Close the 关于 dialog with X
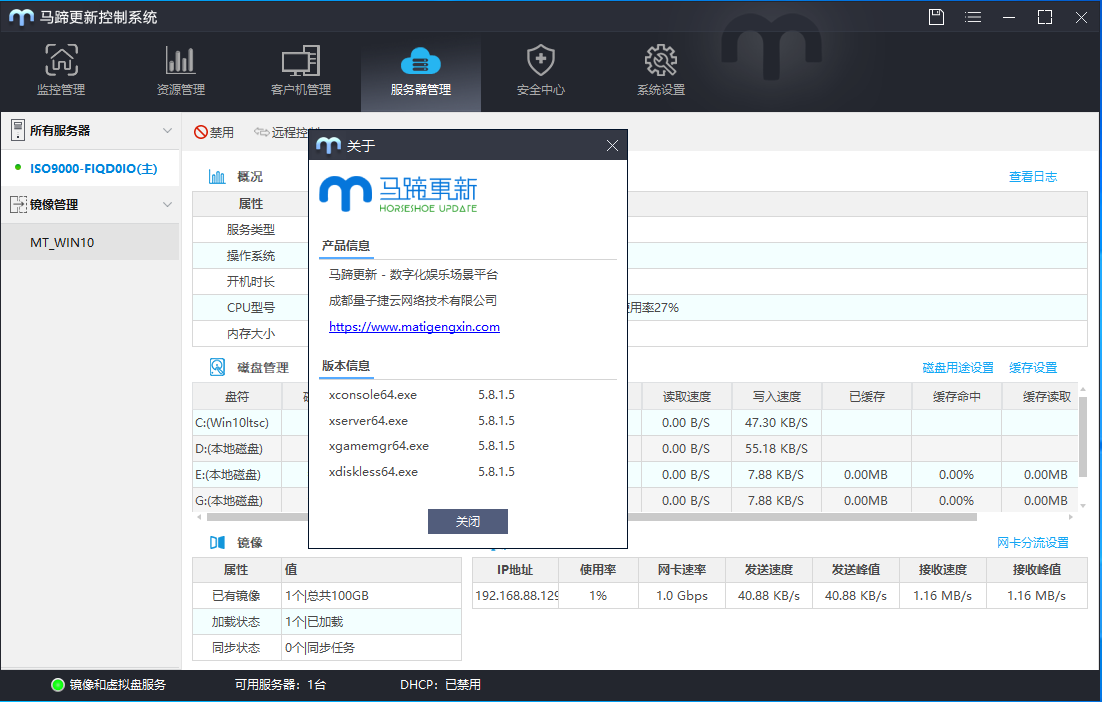The height and width of the screenshot is (702, 1102). coord(612,145)
